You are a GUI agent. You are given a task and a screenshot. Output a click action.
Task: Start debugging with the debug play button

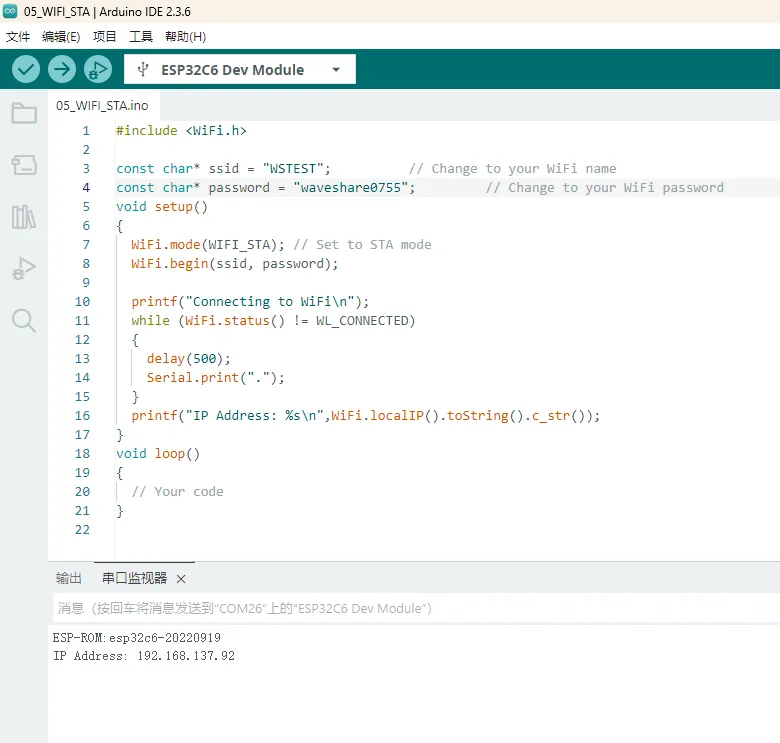pos(98,69)
